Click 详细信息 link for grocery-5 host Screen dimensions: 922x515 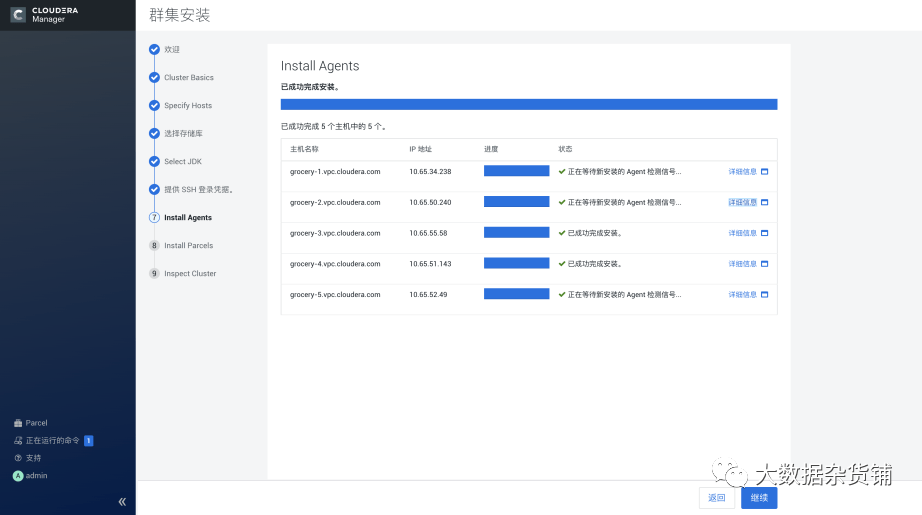[x=742, y=295]
